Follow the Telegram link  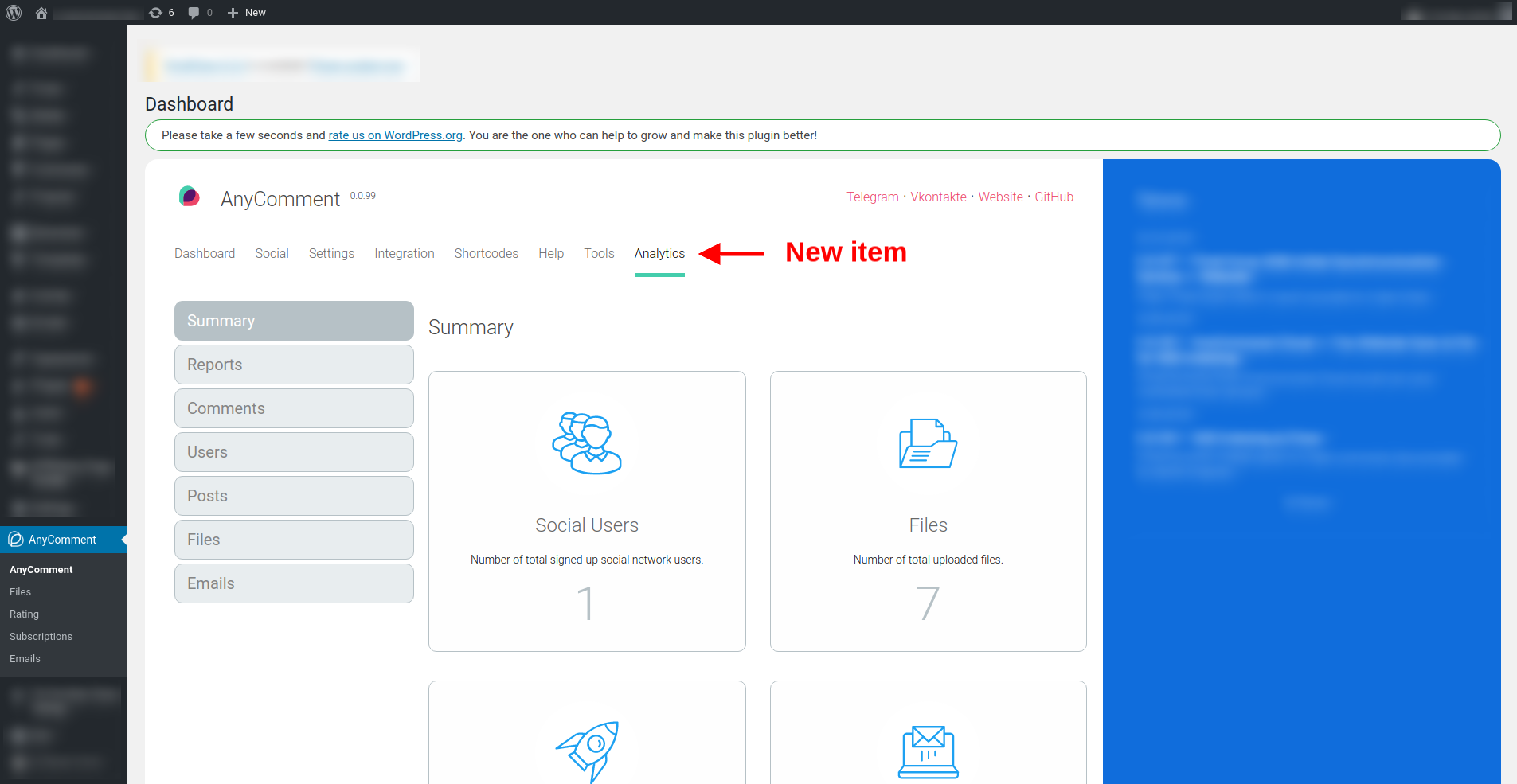pos(872,197)
